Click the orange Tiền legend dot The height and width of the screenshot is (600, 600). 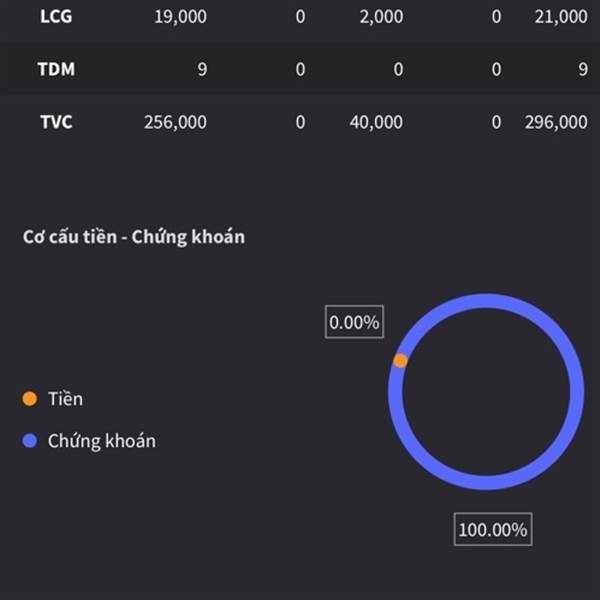pyautogui.click(x=29, y=398)
